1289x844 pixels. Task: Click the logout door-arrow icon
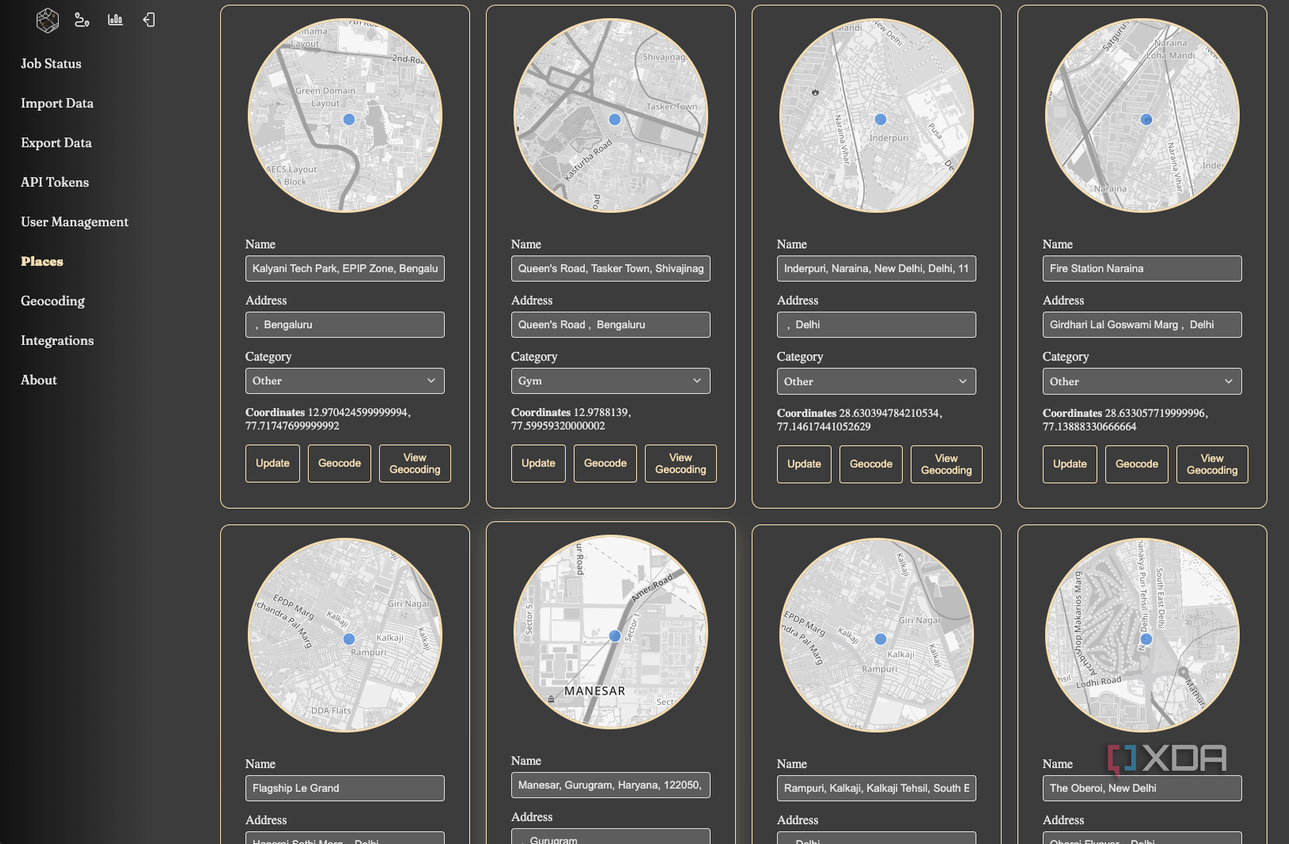tap(148, 19)
